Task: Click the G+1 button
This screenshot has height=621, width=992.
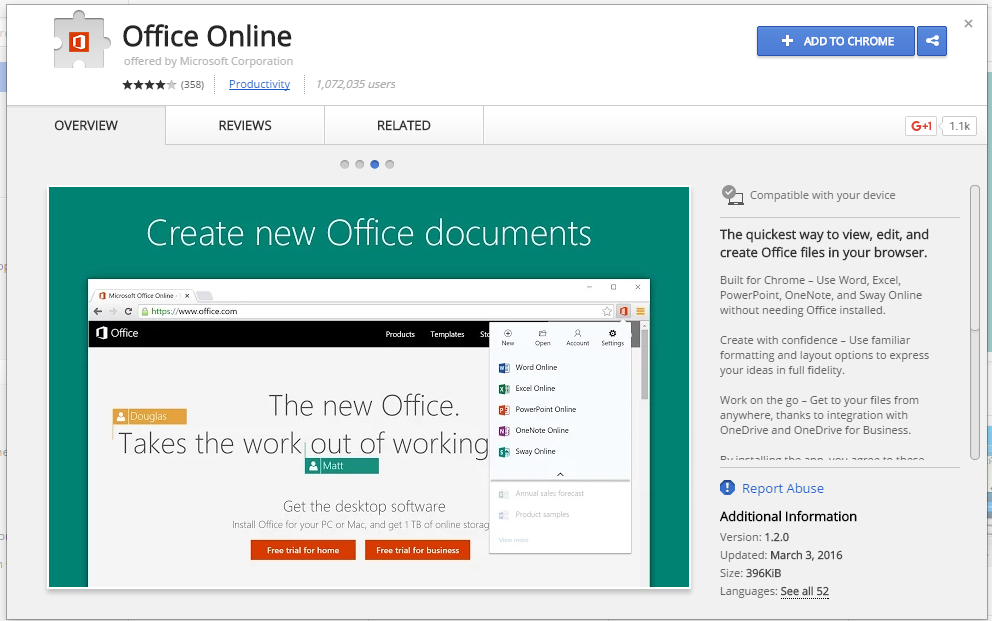Action: click(921, 126)
